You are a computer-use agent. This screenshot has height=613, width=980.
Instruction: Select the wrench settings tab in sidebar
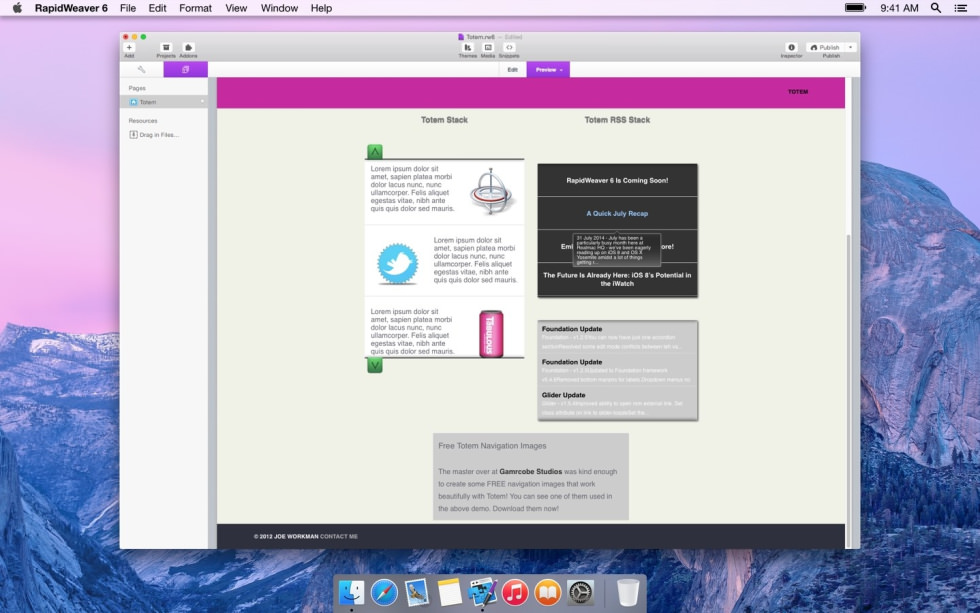click(x=142, y=69)
